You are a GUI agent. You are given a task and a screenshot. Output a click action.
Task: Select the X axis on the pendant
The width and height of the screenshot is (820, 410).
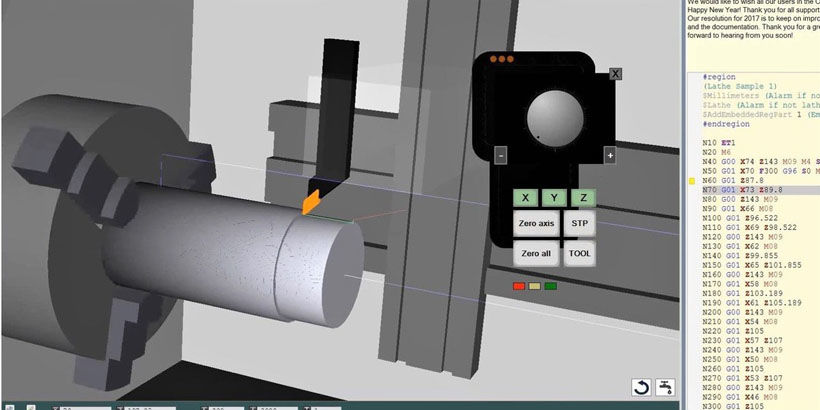(x=525, y=198)
